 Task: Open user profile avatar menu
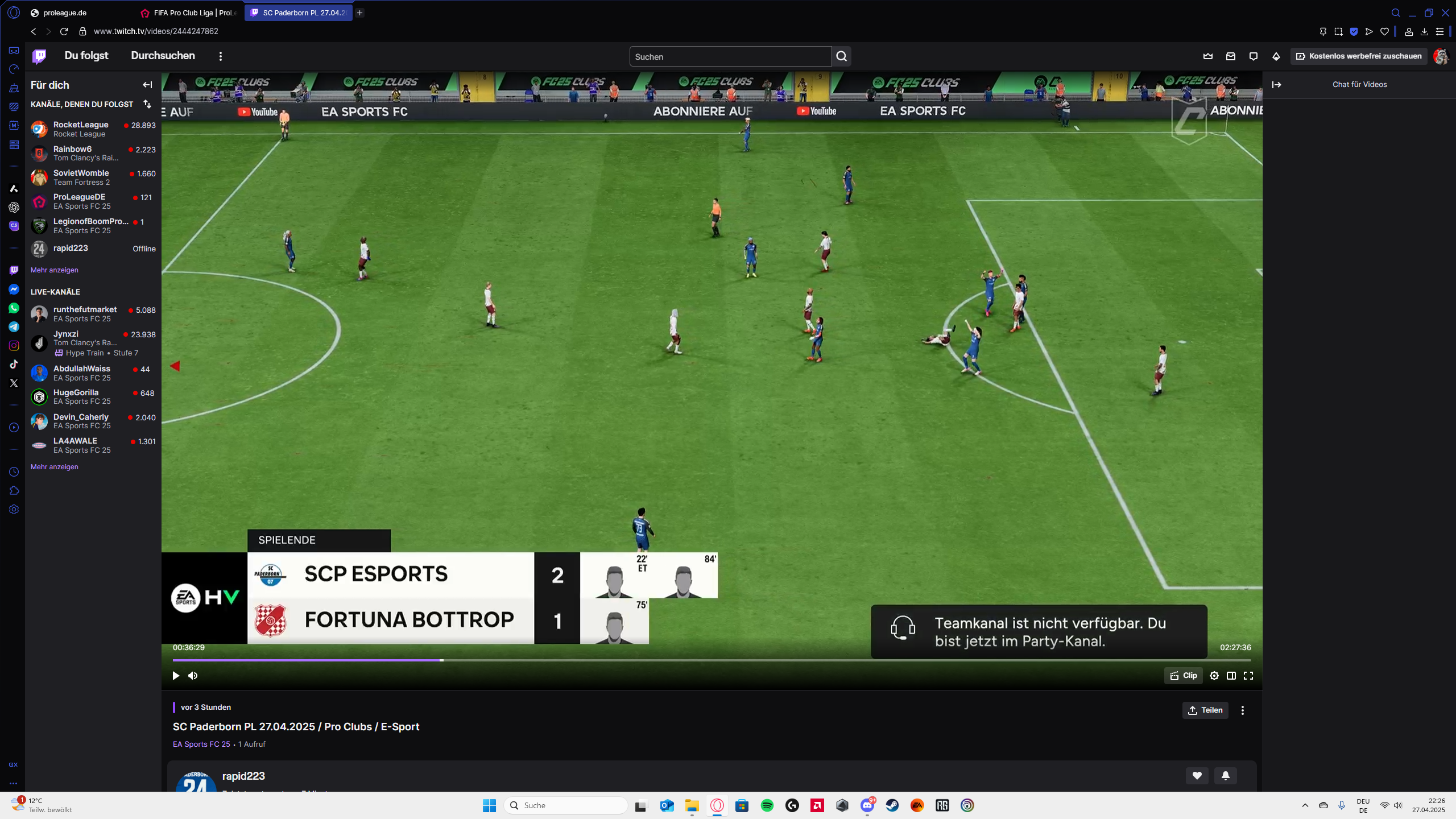(x=1441, y=56)
